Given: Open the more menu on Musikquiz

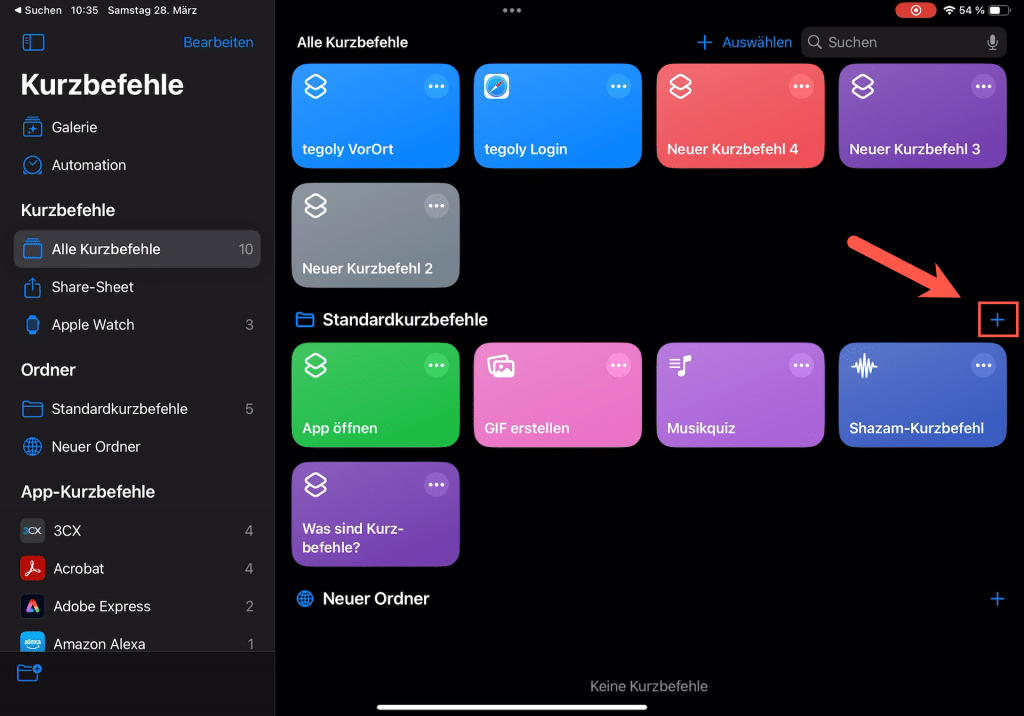Looking at the screenshot, I should pyautogui.click(x=801, y=366).
